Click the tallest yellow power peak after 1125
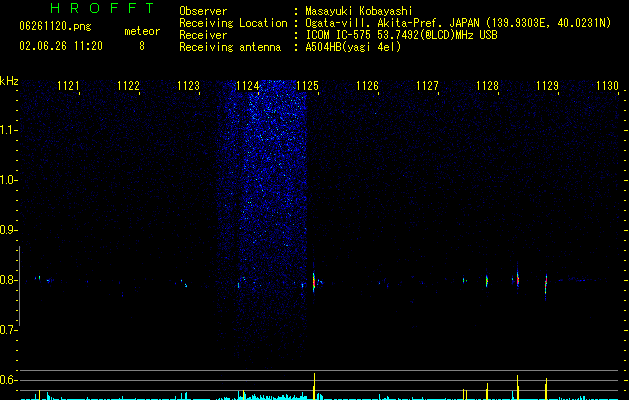629x400 pixels. [x=314, y=386]
